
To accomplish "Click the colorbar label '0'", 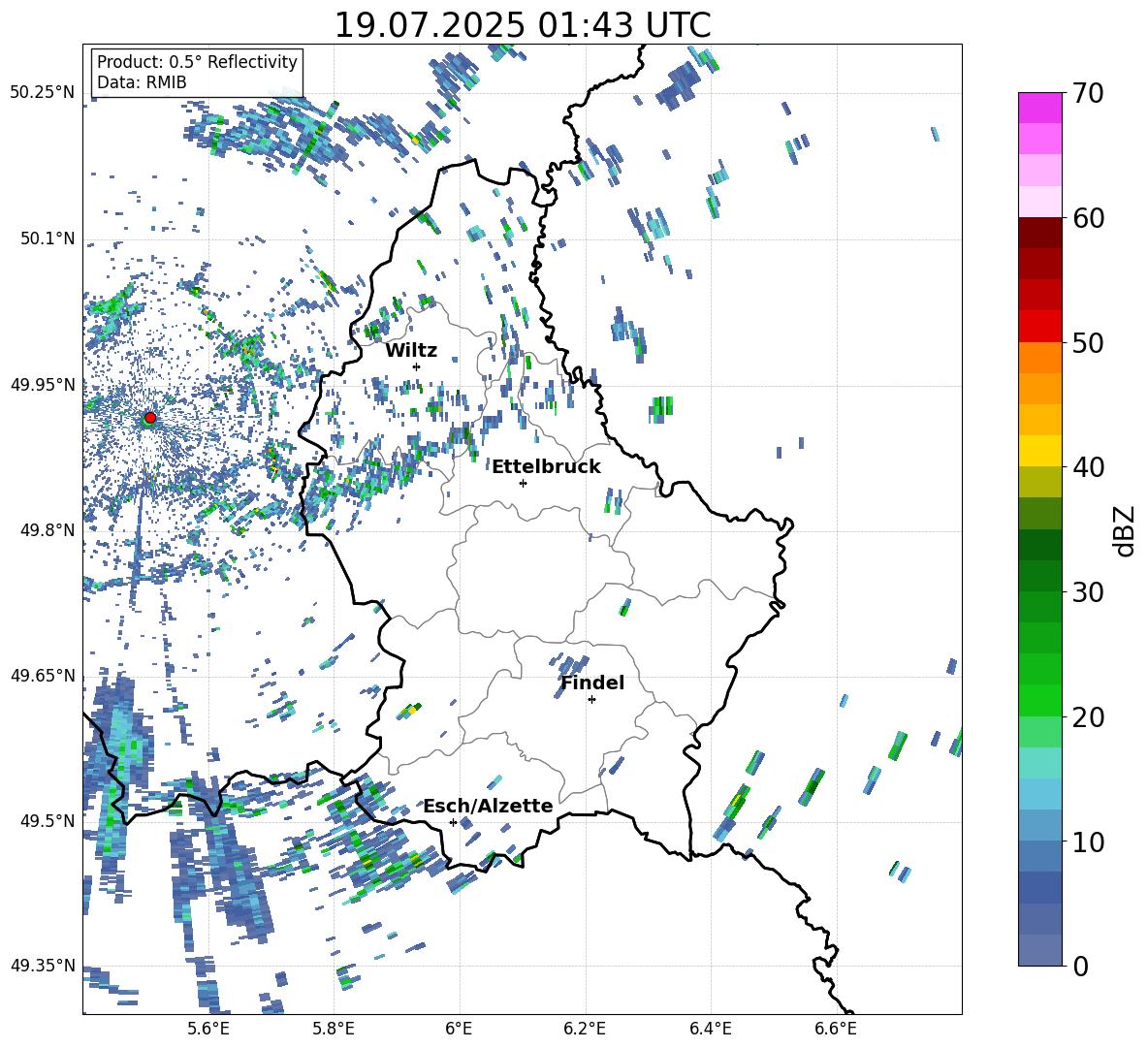I will tap(1080, 966).
